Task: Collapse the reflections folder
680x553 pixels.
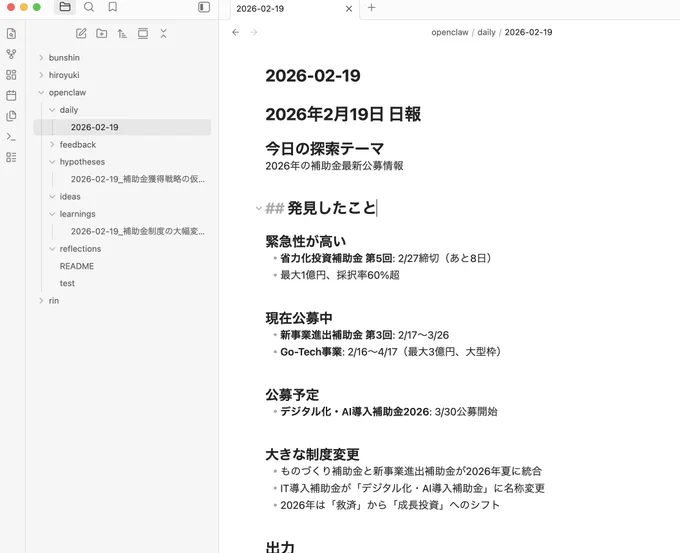Action: tap(52, 249)
